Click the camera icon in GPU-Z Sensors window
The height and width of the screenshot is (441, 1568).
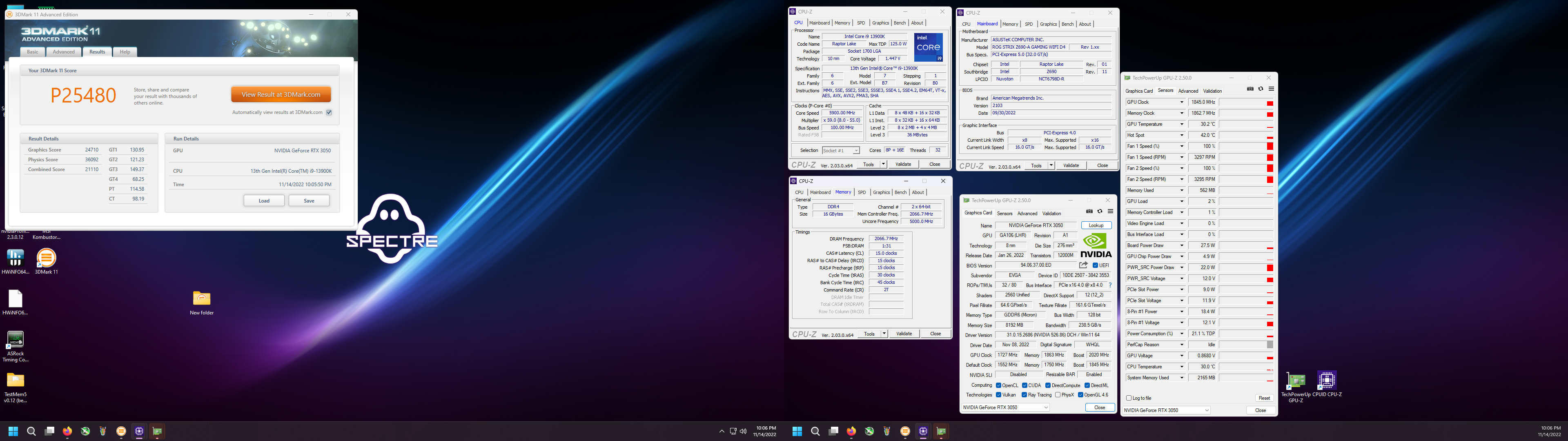(1250, 89)
